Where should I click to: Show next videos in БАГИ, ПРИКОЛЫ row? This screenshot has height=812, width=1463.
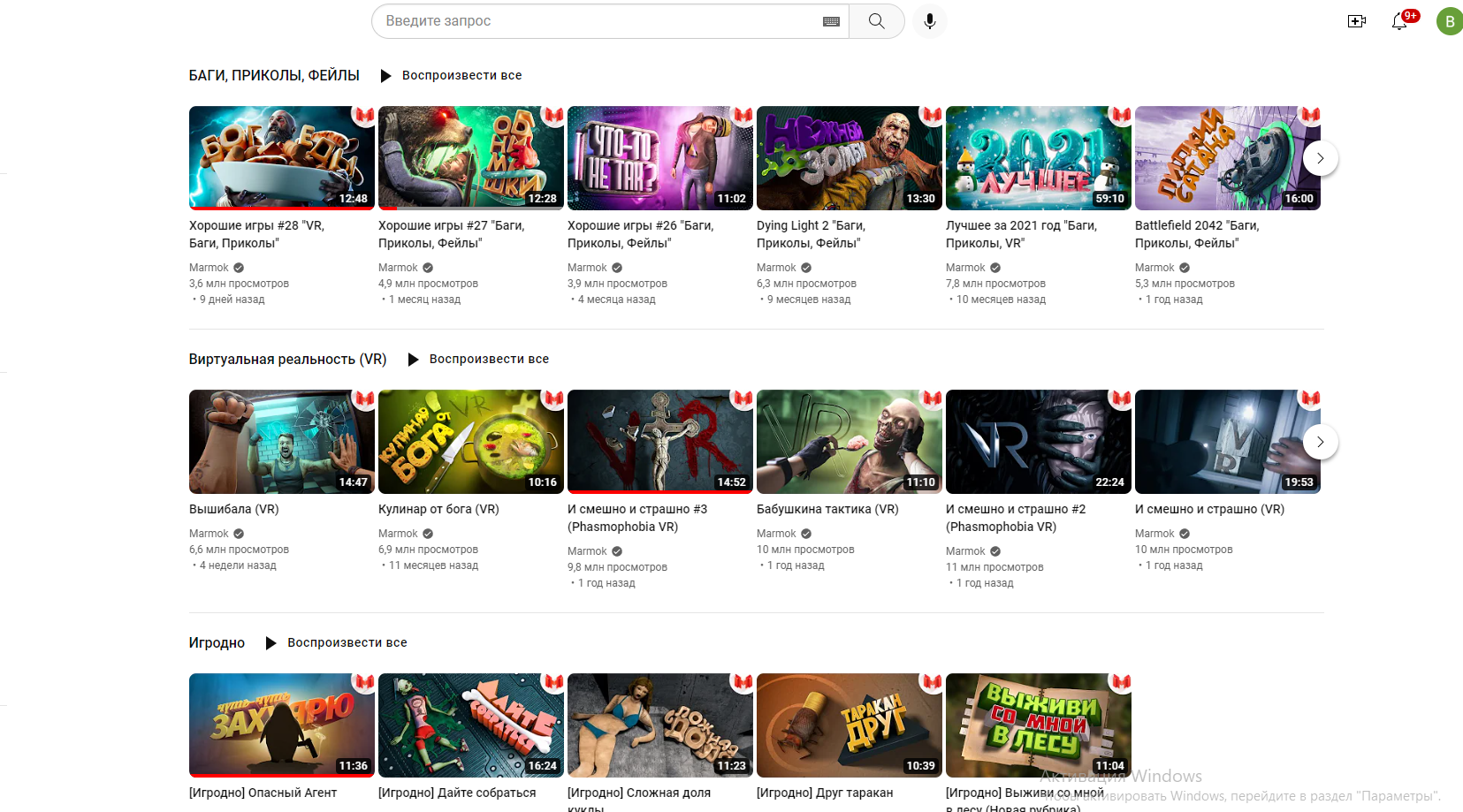pyautogui.click(x=1320, y=158)
